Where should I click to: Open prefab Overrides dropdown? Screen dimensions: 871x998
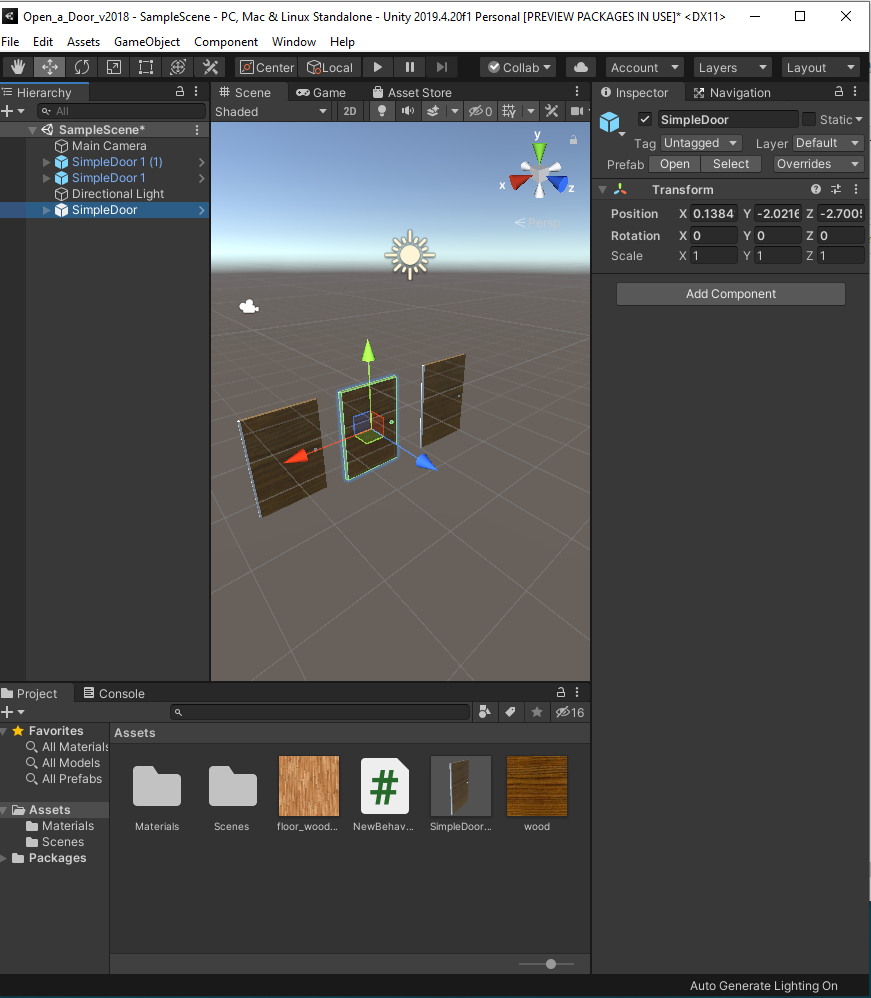[x=818, y=164]
